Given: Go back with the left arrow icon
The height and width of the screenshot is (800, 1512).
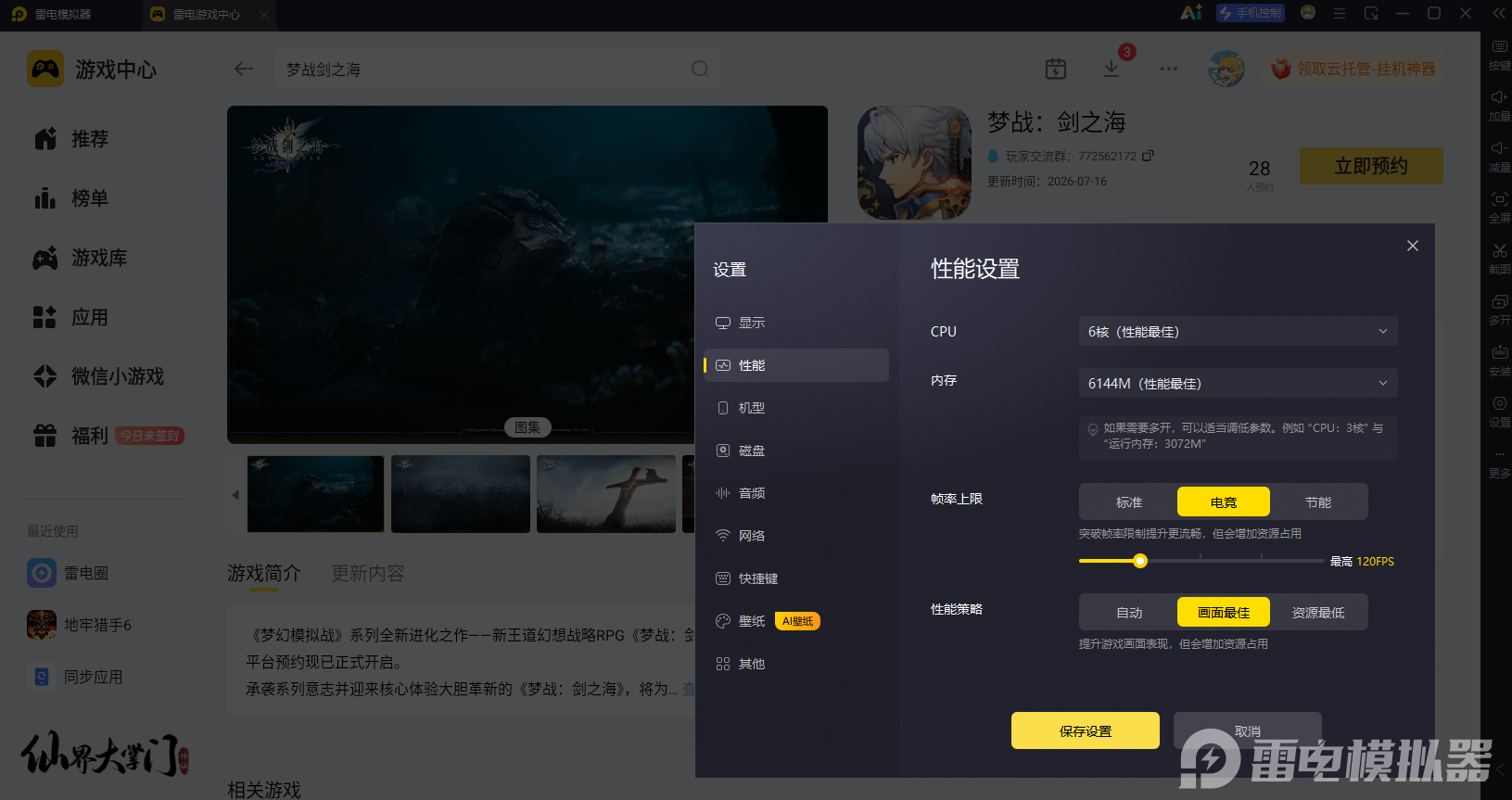Looking at the screenshot, I should pyautogui.click(x=244, y=69).
